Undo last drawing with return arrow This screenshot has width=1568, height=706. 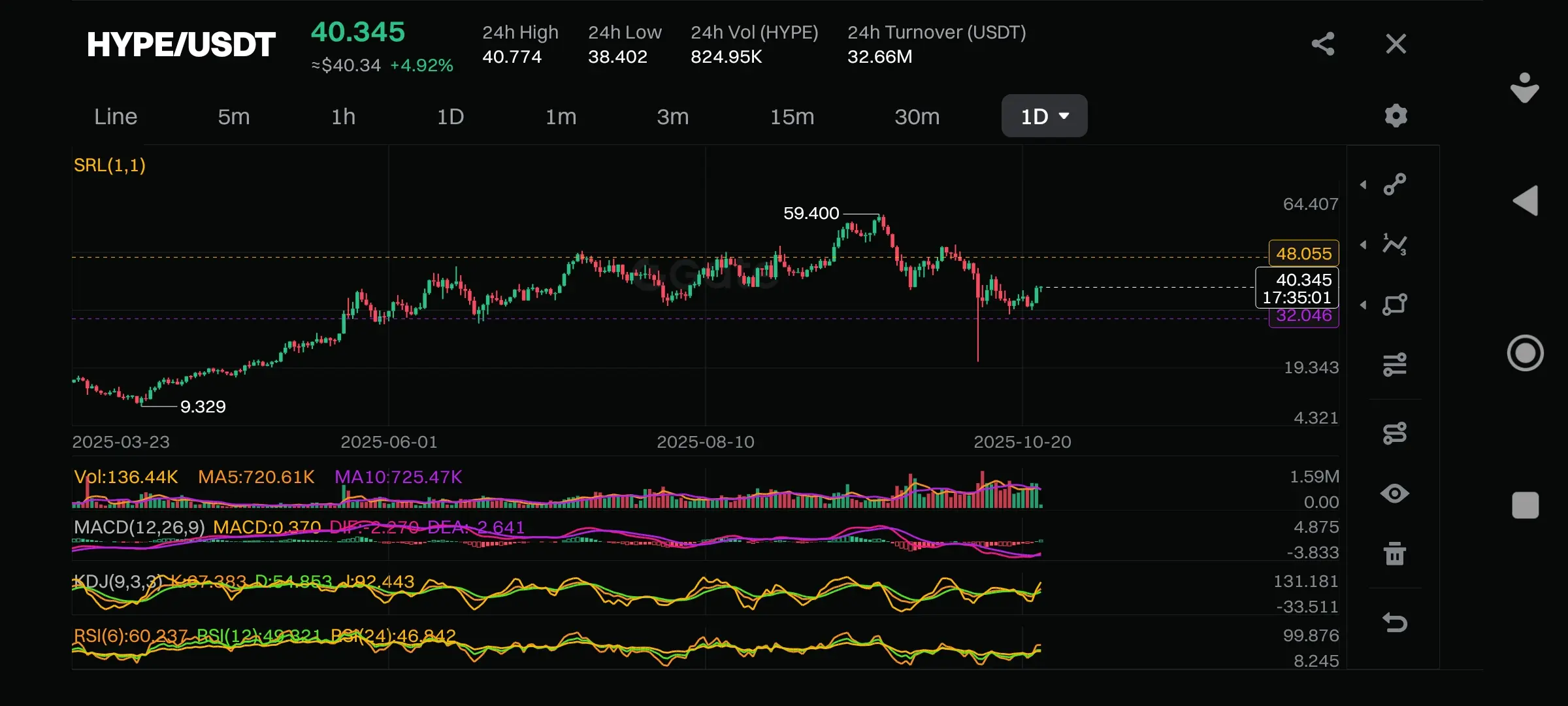[1395, 622]
